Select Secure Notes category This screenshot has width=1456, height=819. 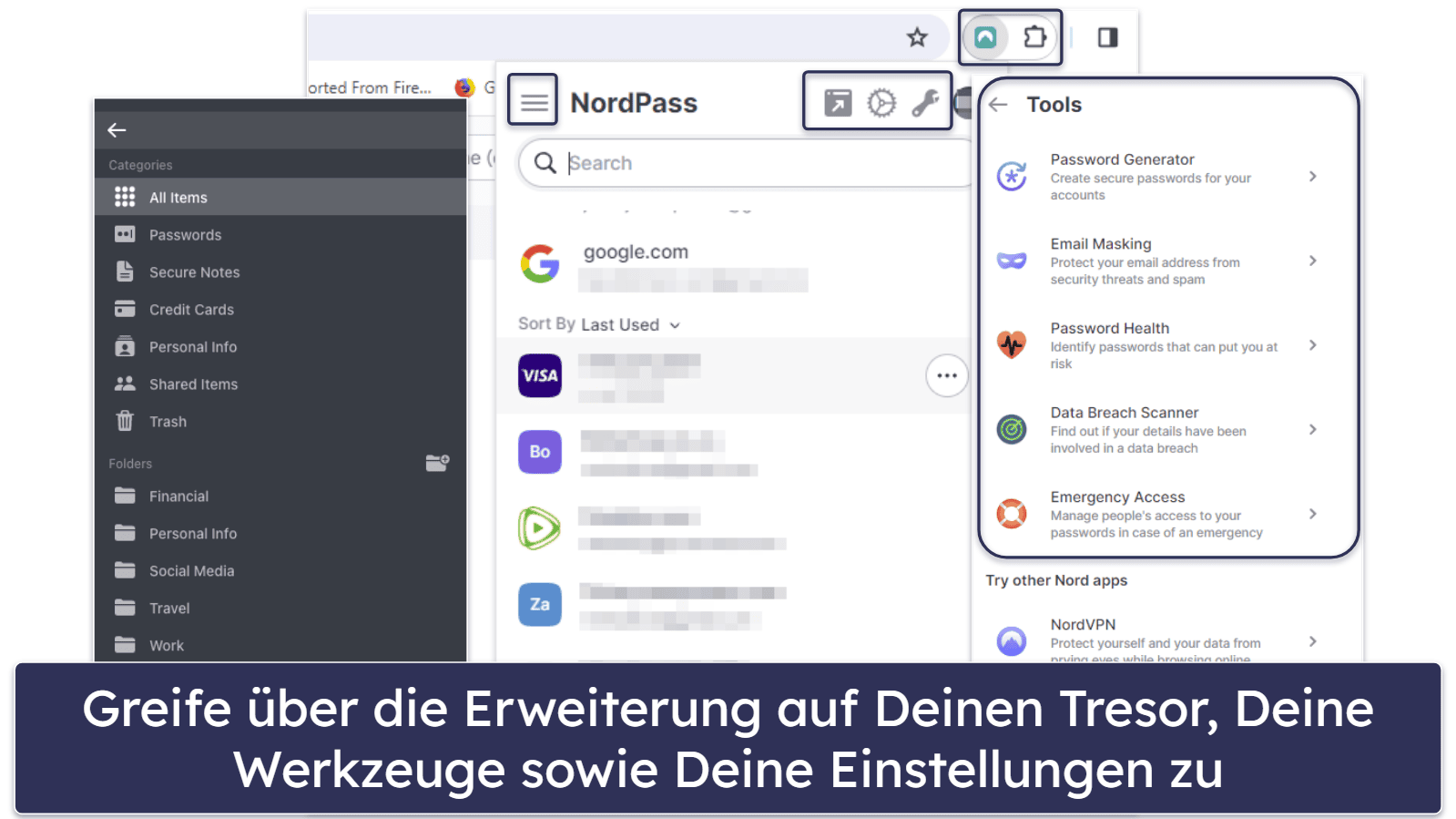280,272
